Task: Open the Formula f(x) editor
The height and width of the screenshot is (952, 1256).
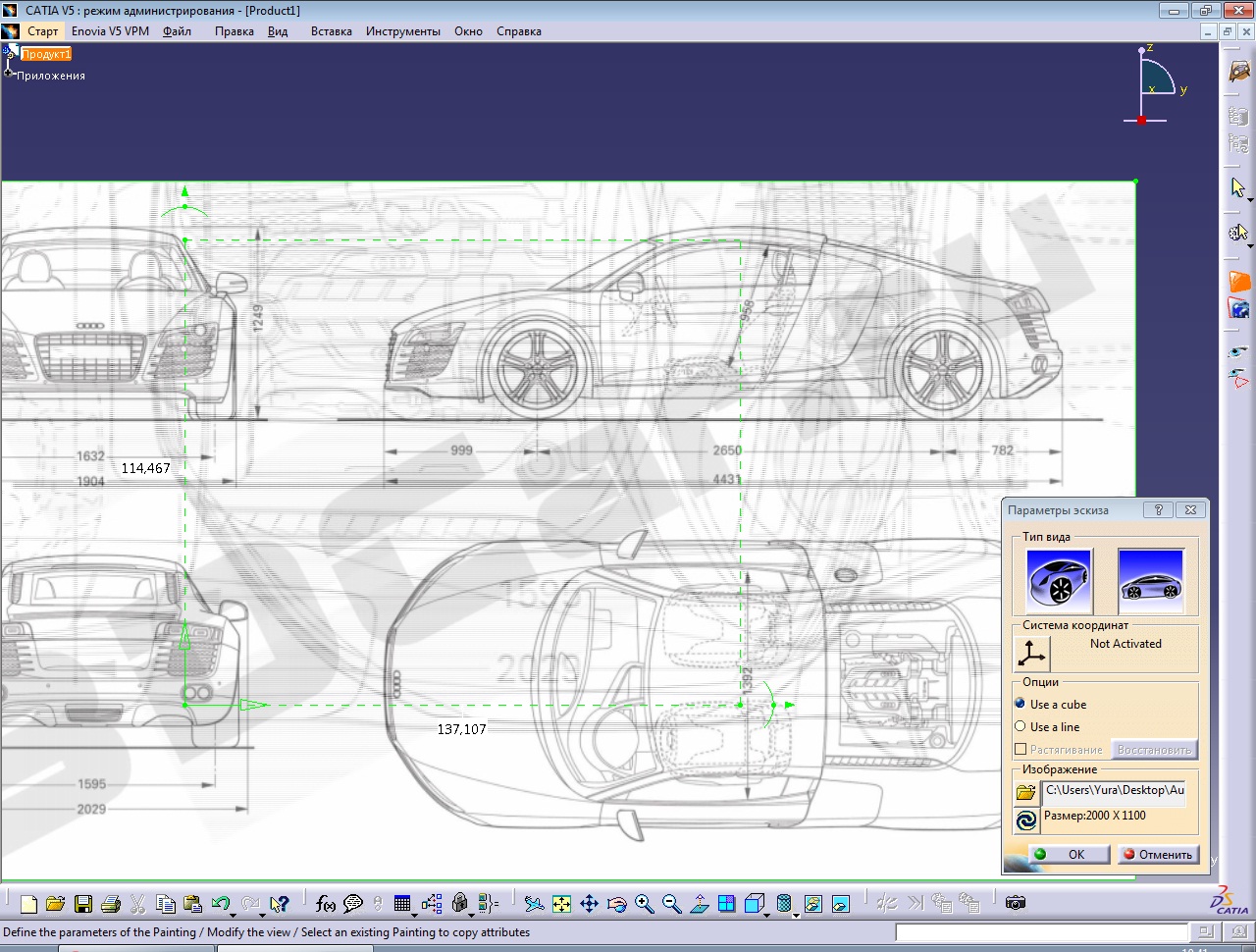Action: point(326,904)
